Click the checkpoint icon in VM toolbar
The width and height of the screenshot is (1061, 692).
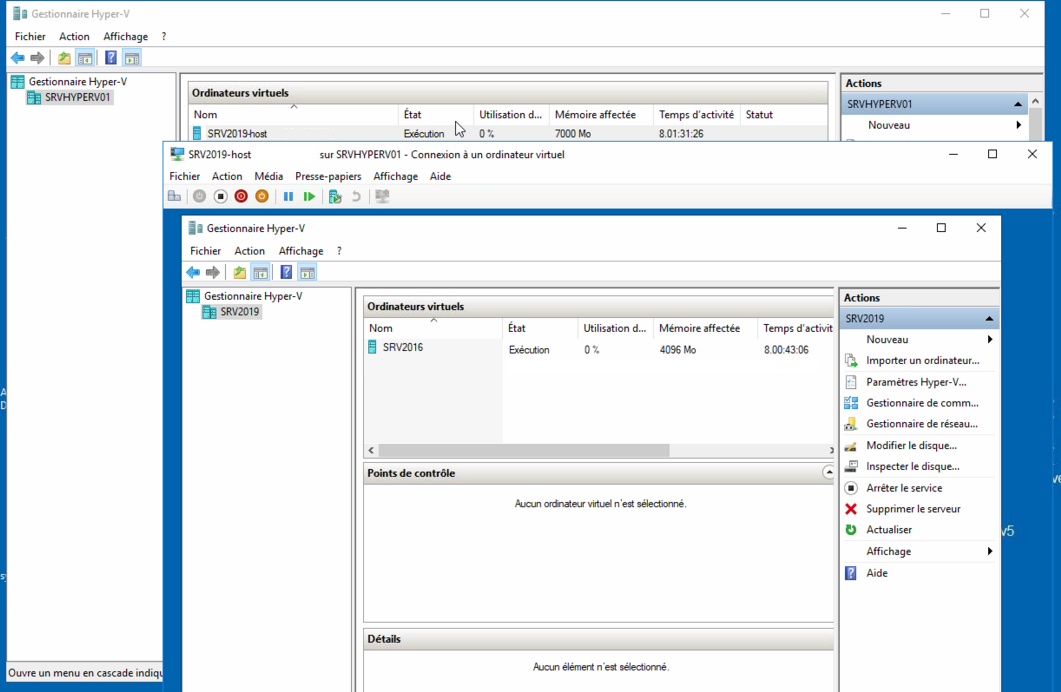[335, 197]
